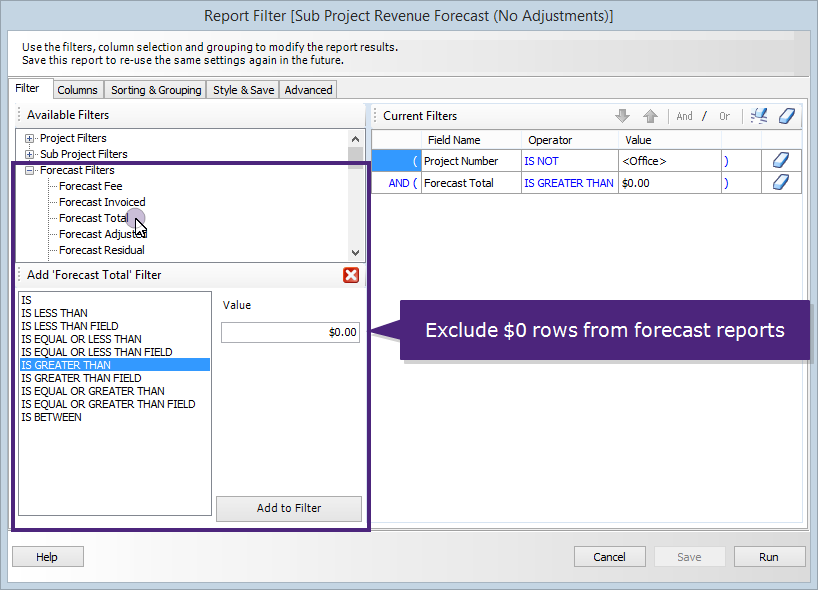The width and height of the screenshot is (818, 590).
Task: Click the brackets tool icon in Current Filters toolbar
Action: click(x=759, y=116)
